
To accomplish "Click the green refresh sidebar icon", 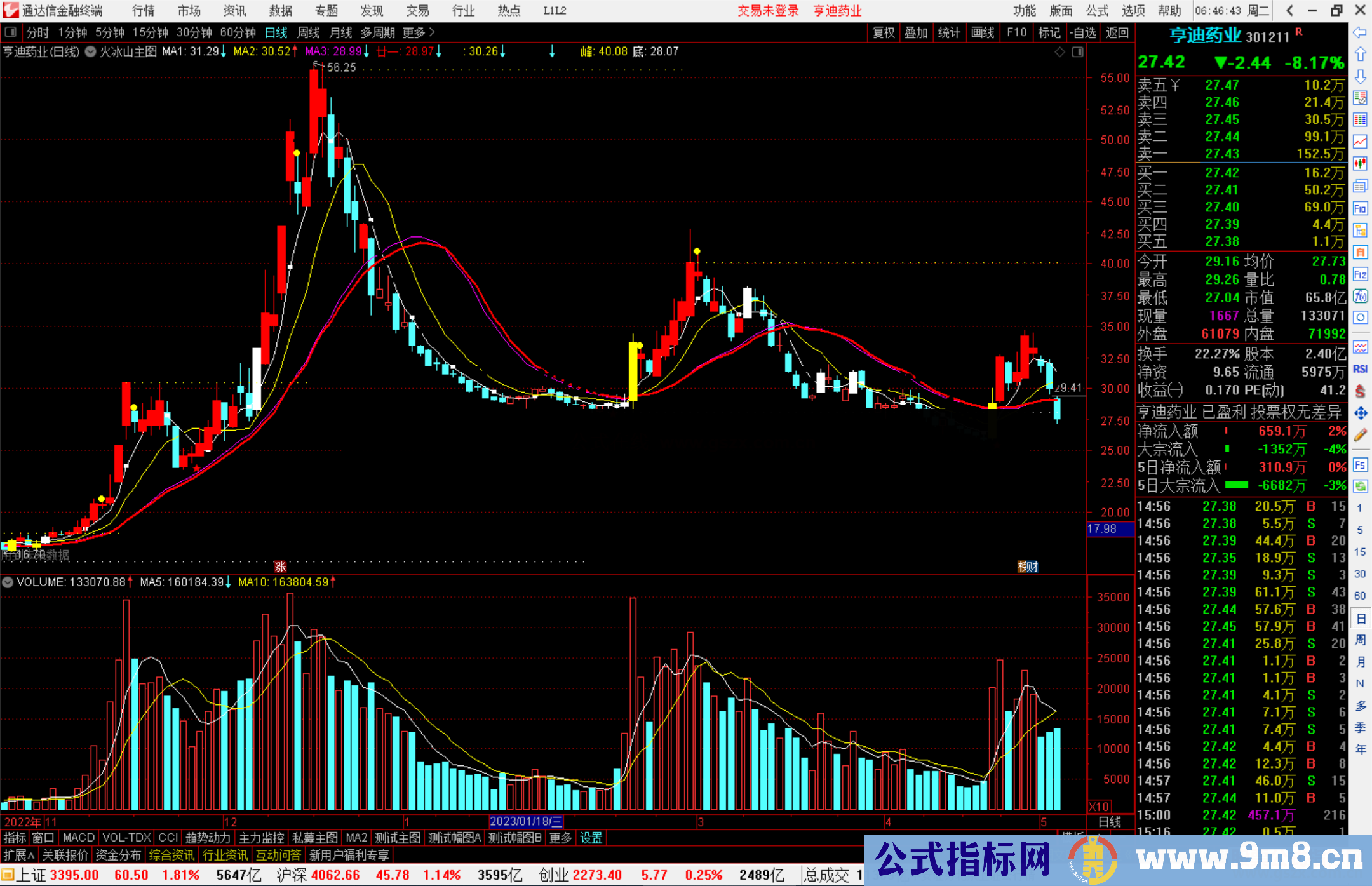I will 1360,487.
